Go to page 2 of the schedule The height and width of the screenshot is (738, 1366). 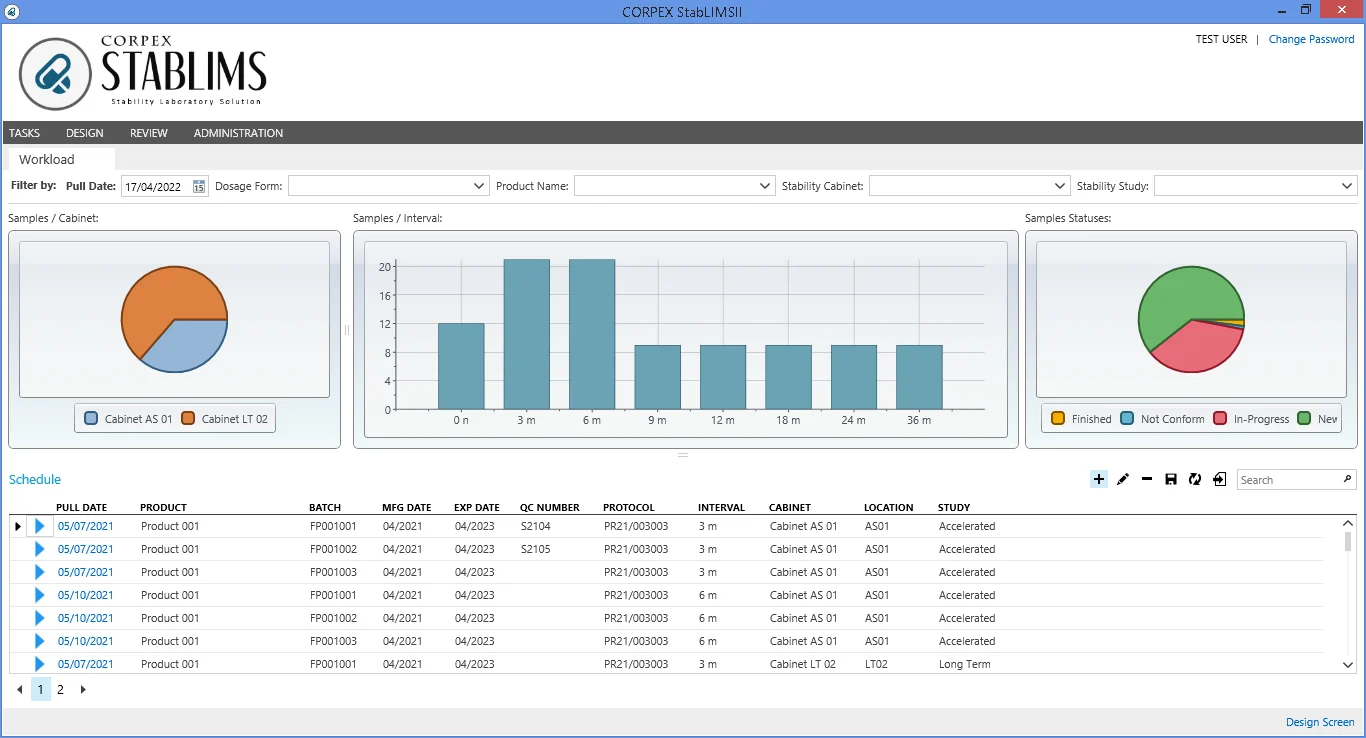click(x=60, y=689)
